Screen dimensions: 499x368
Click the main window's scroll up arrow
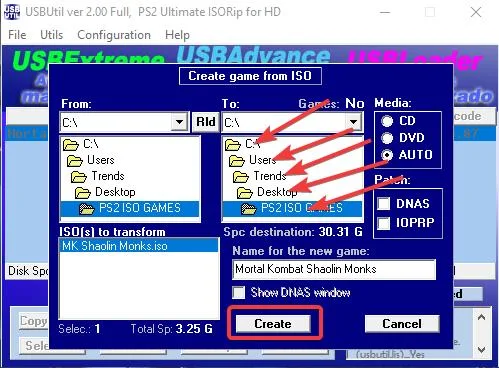click(x=481, y=317)
